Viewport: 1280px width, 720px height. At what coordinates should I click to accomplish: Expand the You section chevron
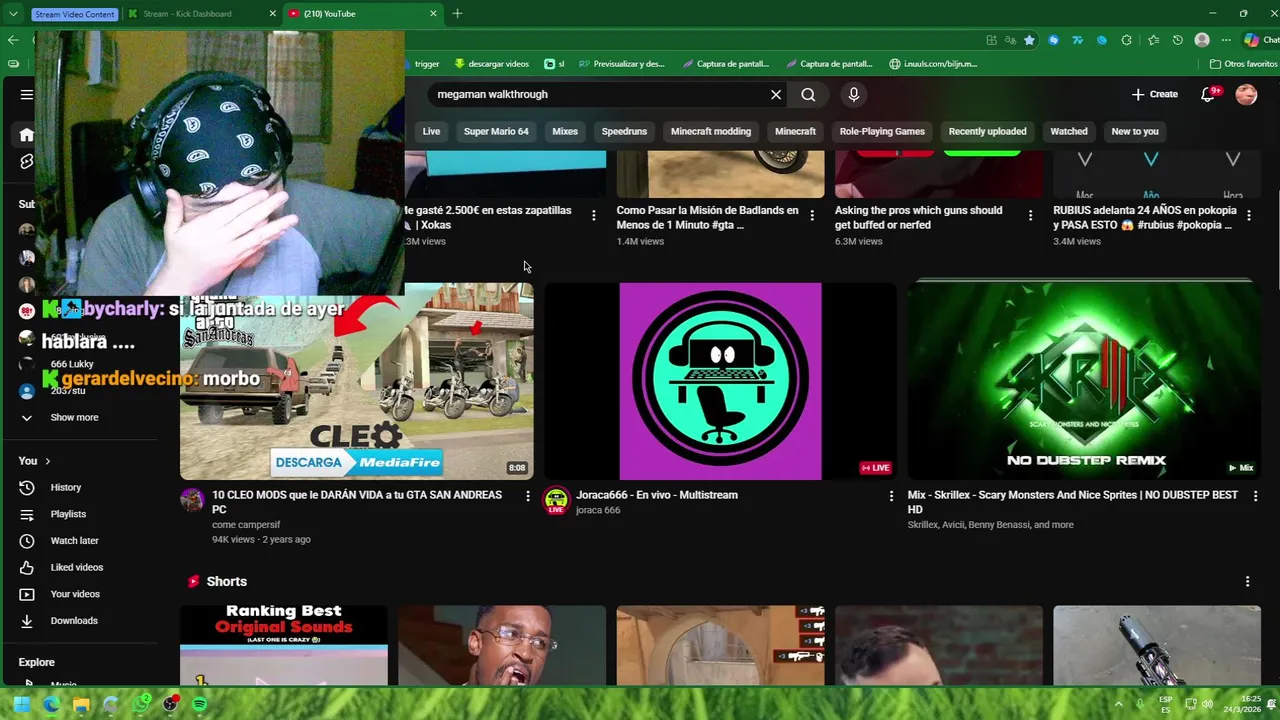[47, 461]
